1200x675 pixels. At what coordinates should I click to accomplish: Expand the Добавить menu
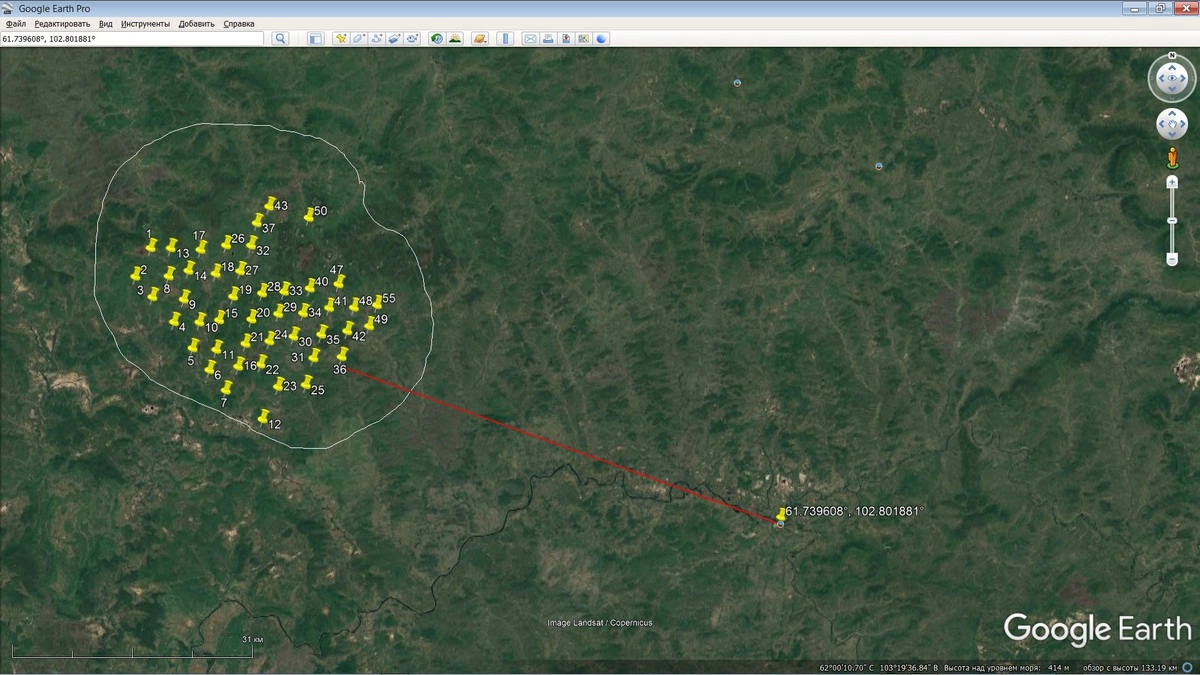coord(196,23)
